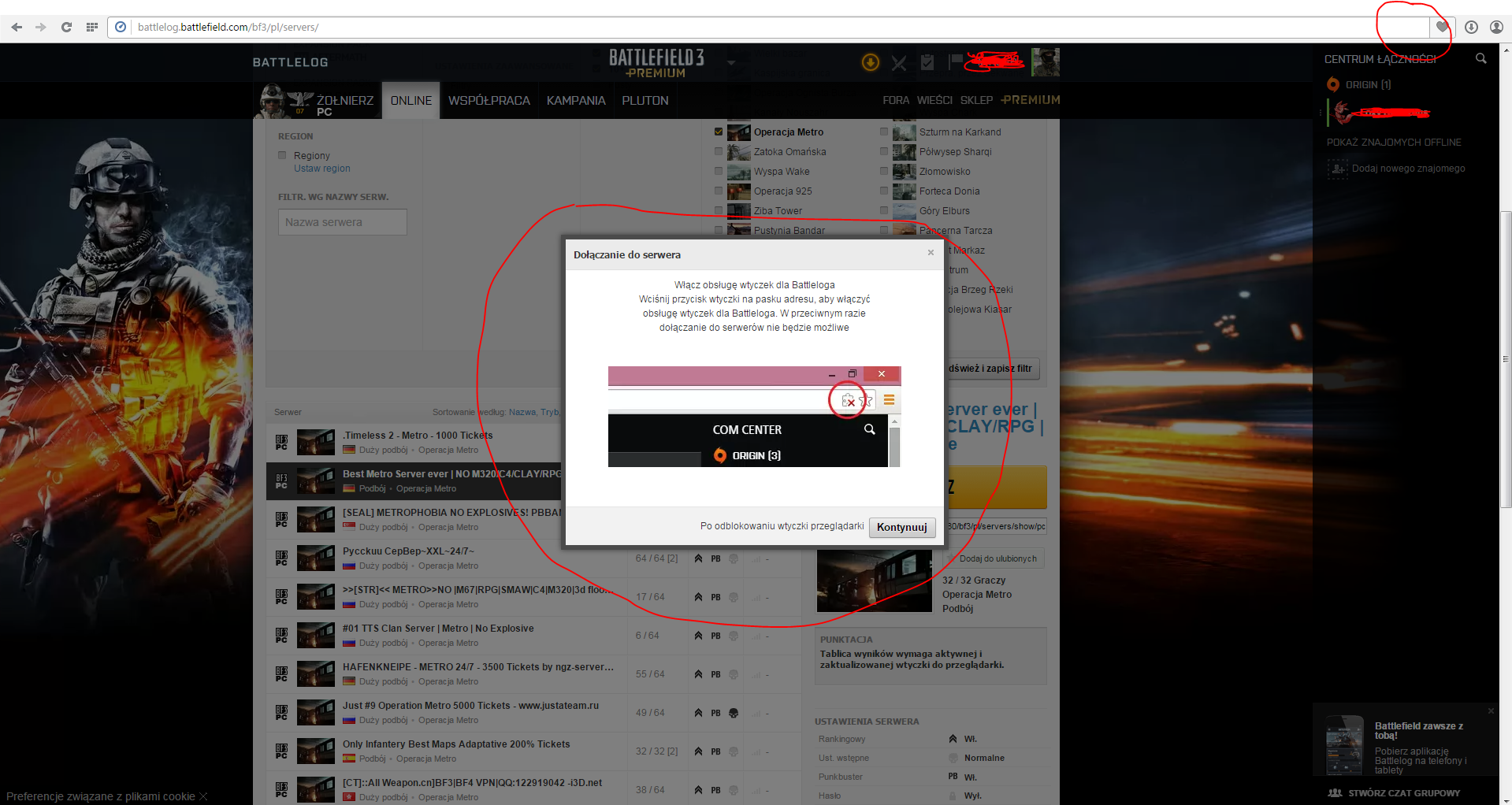Click ranked chevron icon in the 17 / 64 row
This screenshot has width=1512, height=805.
point(698,597)
